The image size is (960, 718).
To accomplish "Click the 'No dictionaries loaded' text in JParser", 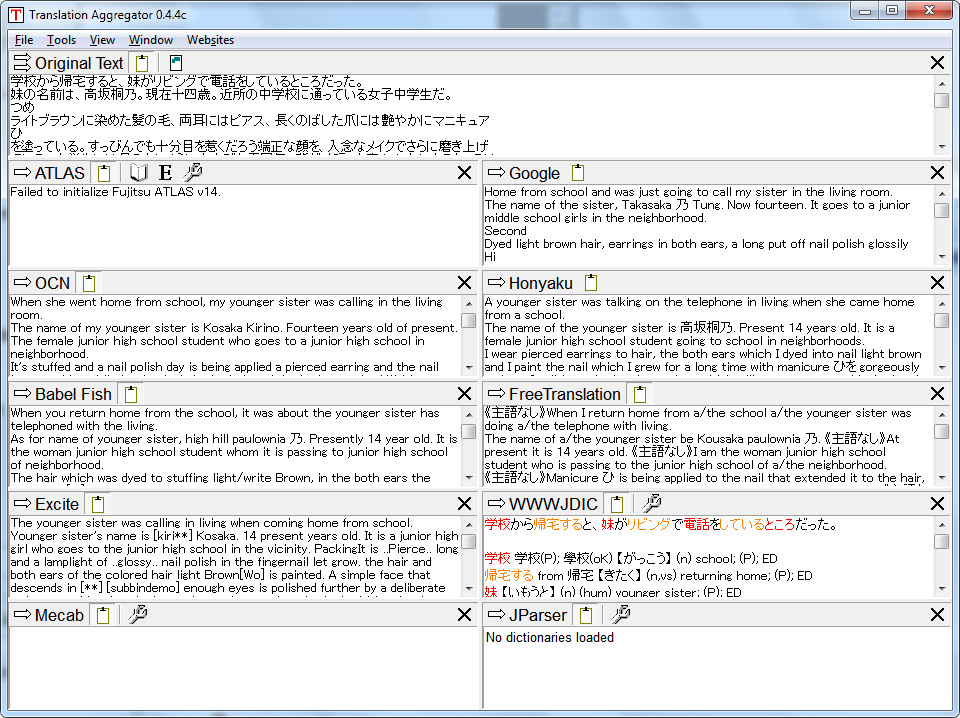I will [549, 638].
